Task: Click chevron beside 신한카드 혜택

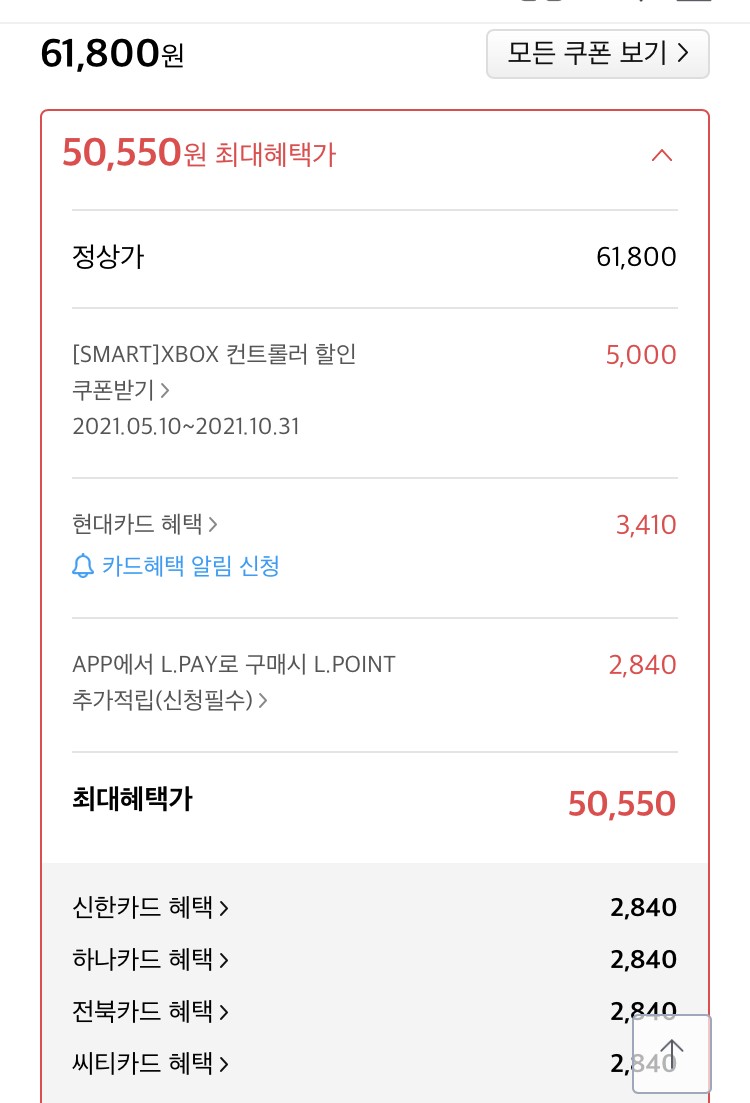Action: [224, 908]
